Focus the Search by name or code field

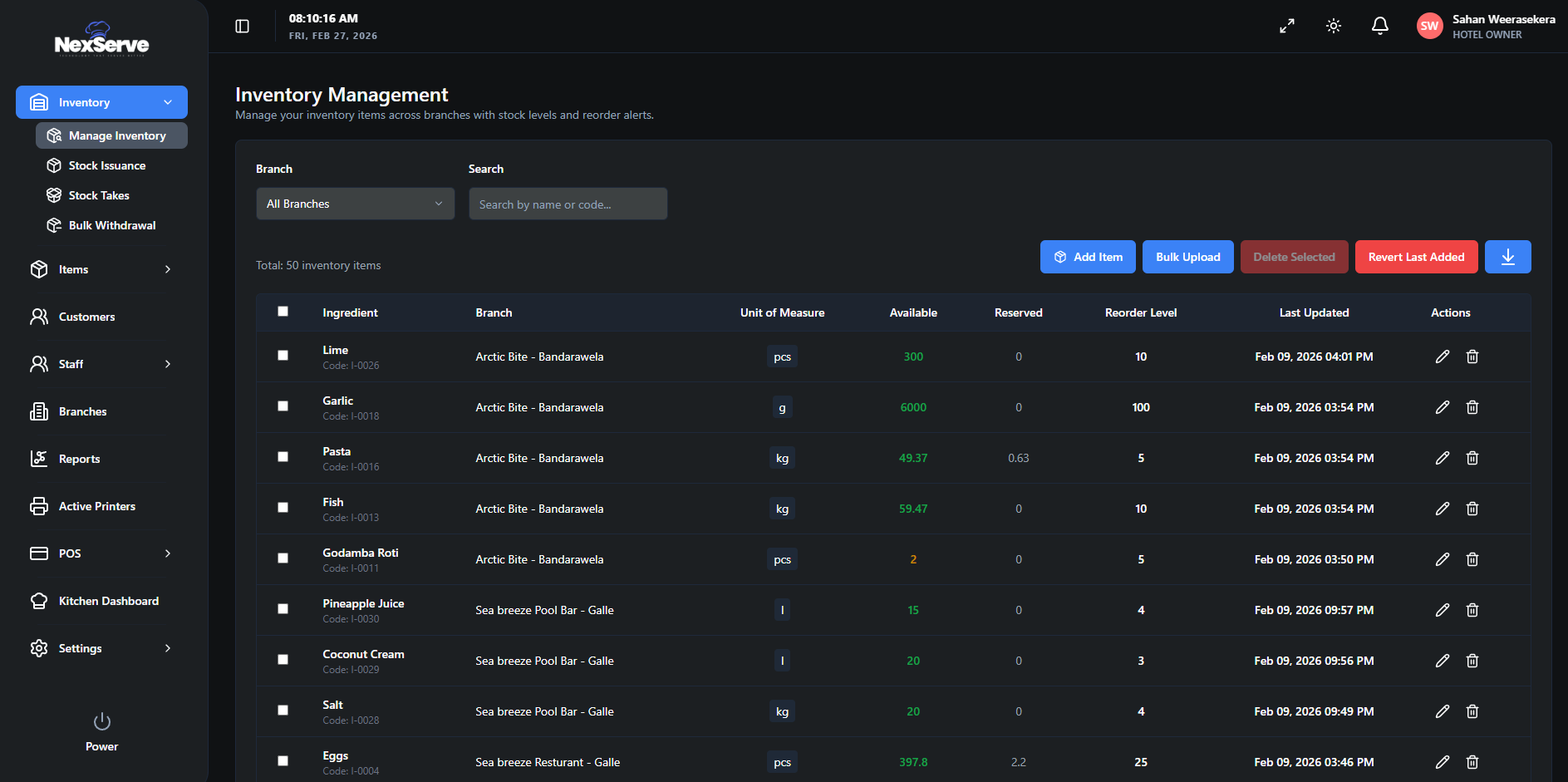(568, 204)
